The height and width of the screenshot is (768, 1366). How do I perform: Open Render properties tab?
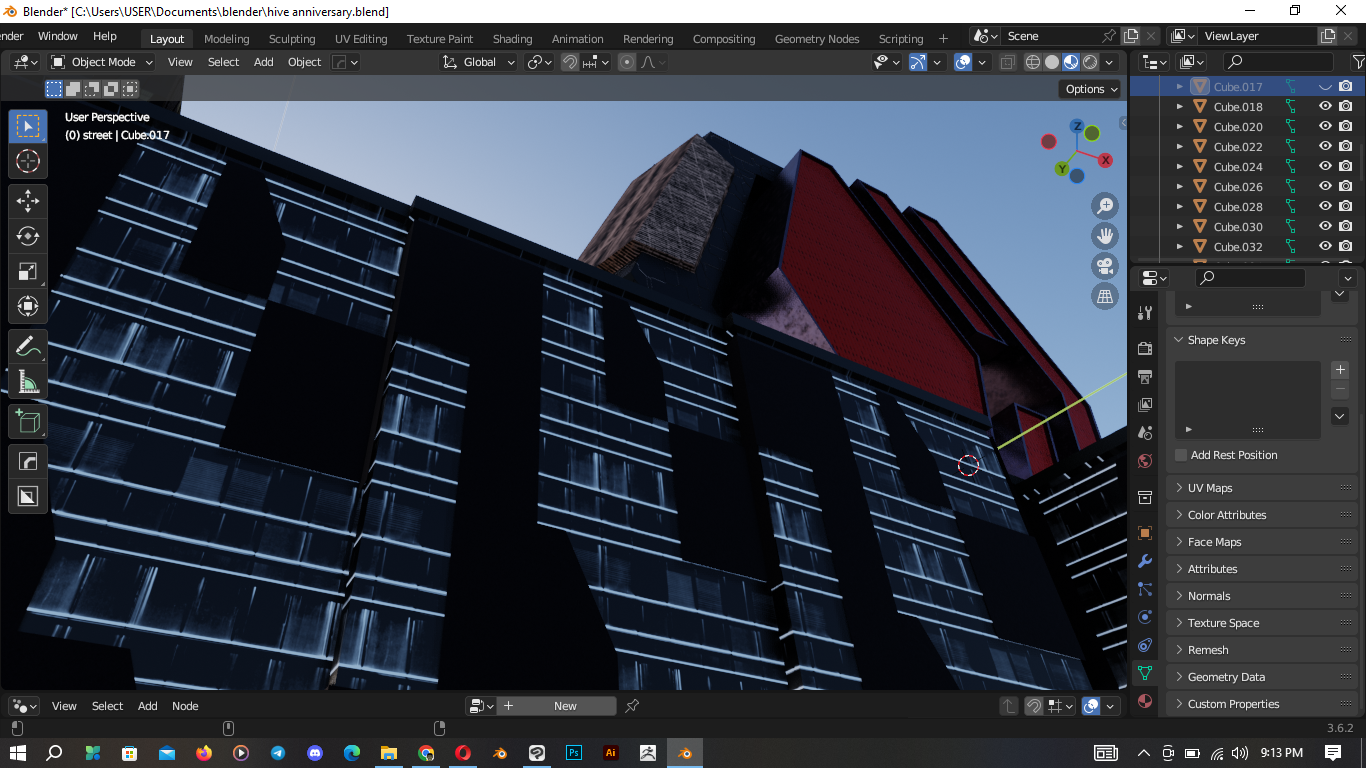[x=1145, y=348]
